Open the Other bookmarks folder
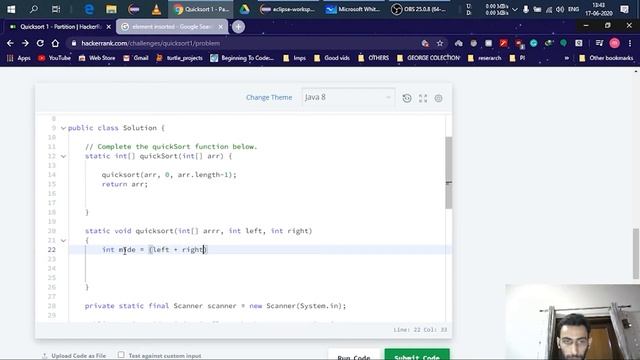The height and width of the screenshot is (360, 640). (606, 58)
